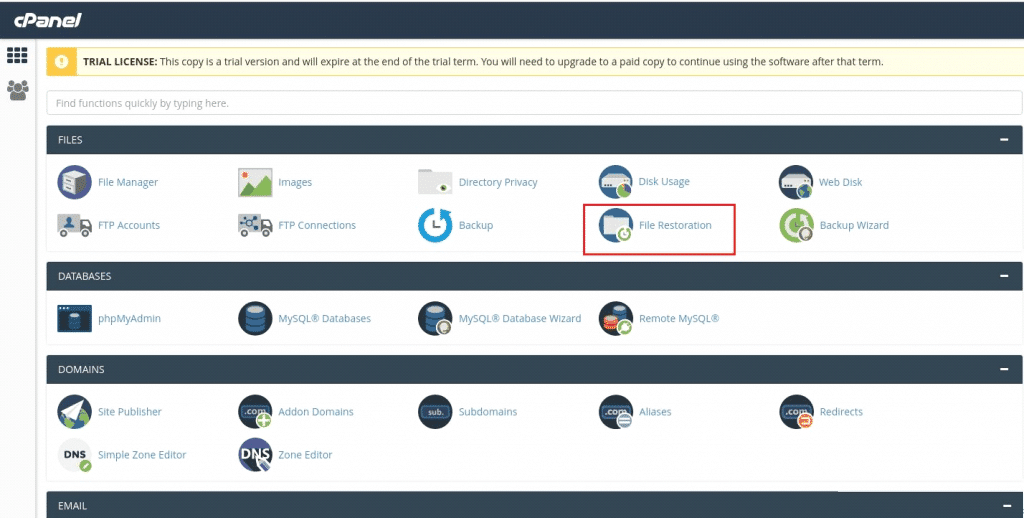Screen dimensions: 1024x518
Task: Click the Backup clock icon
Action: 435,226
